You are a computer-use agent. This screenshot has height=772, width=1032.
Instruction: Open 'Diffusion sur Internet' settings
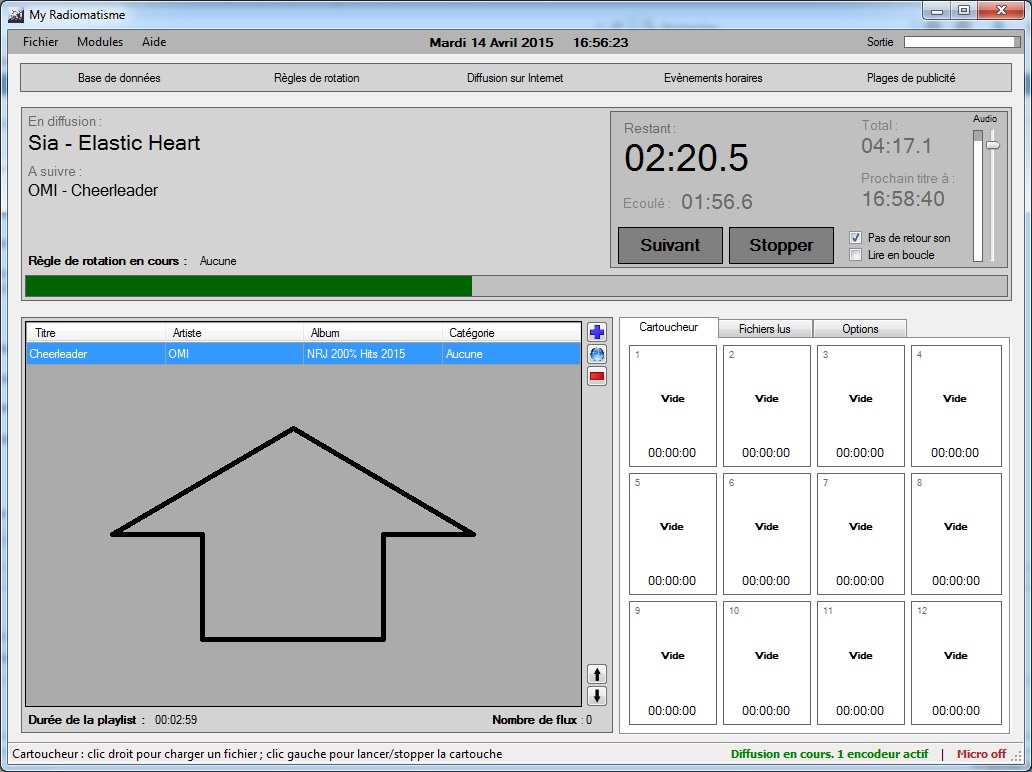point(515,78)
